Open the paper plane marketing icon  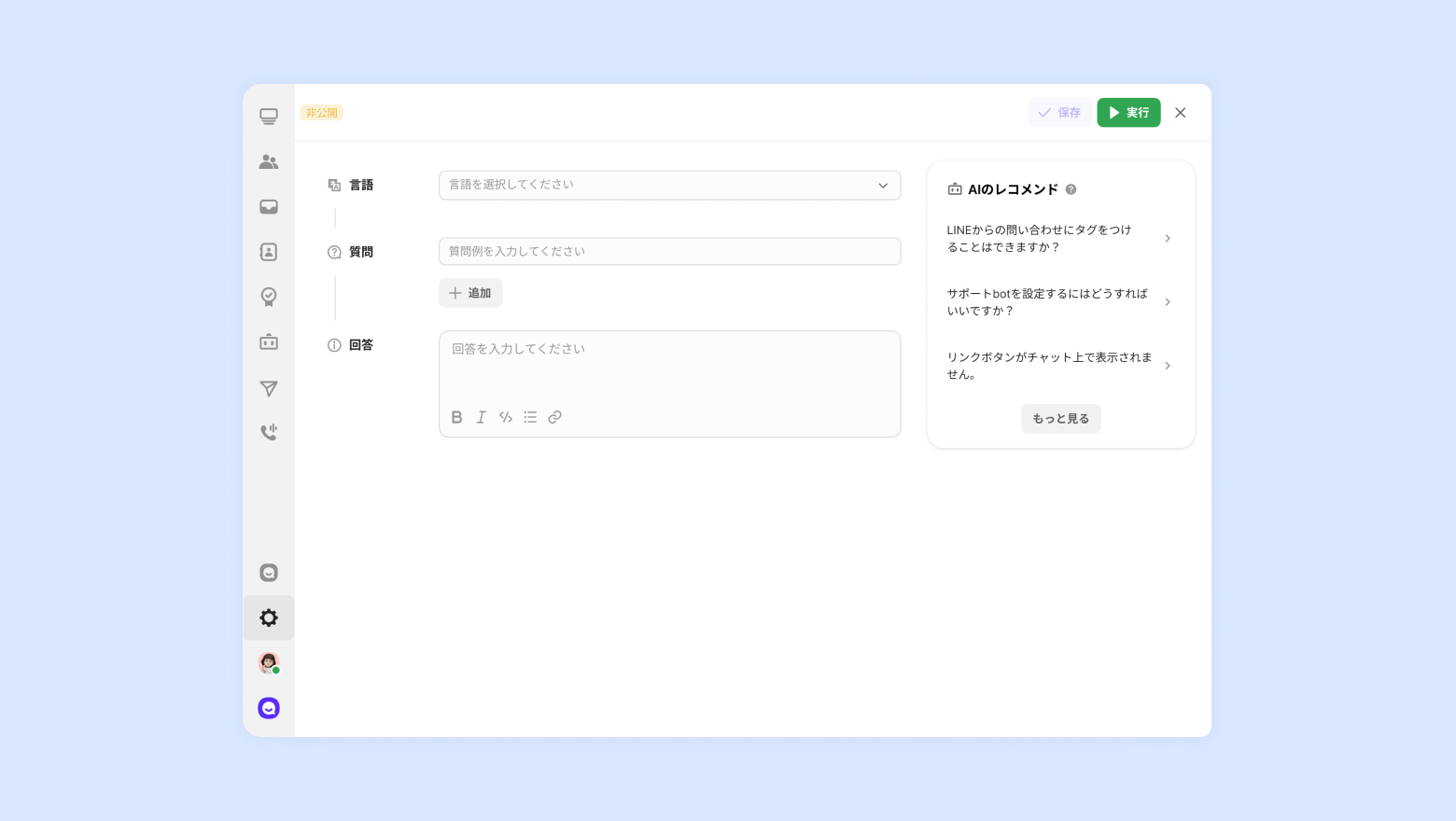pyautogui.click(x=269, y=388)
